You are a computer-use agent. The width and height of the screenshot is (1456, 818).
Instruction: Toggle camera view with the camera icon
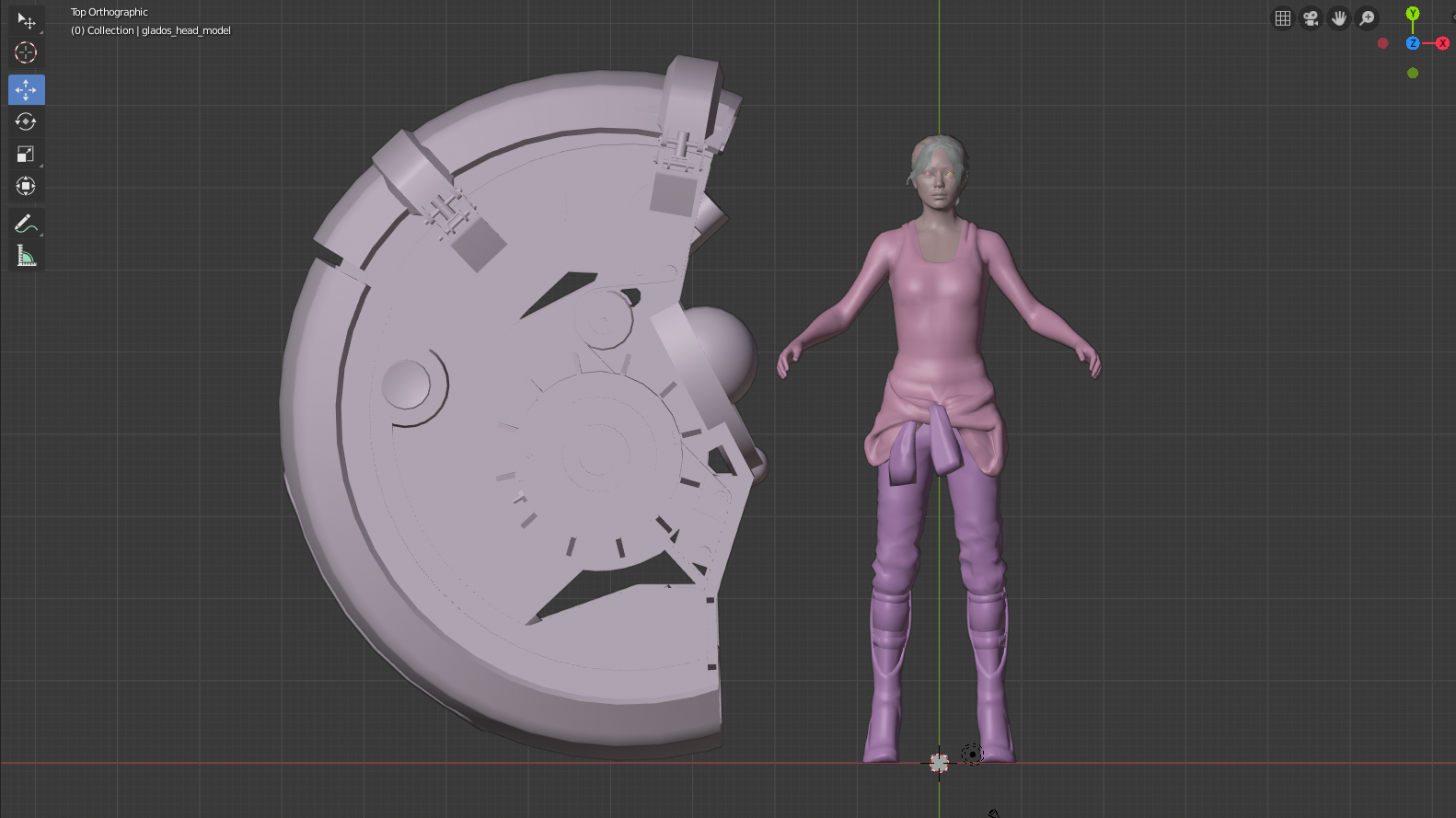pos(1311,18)
